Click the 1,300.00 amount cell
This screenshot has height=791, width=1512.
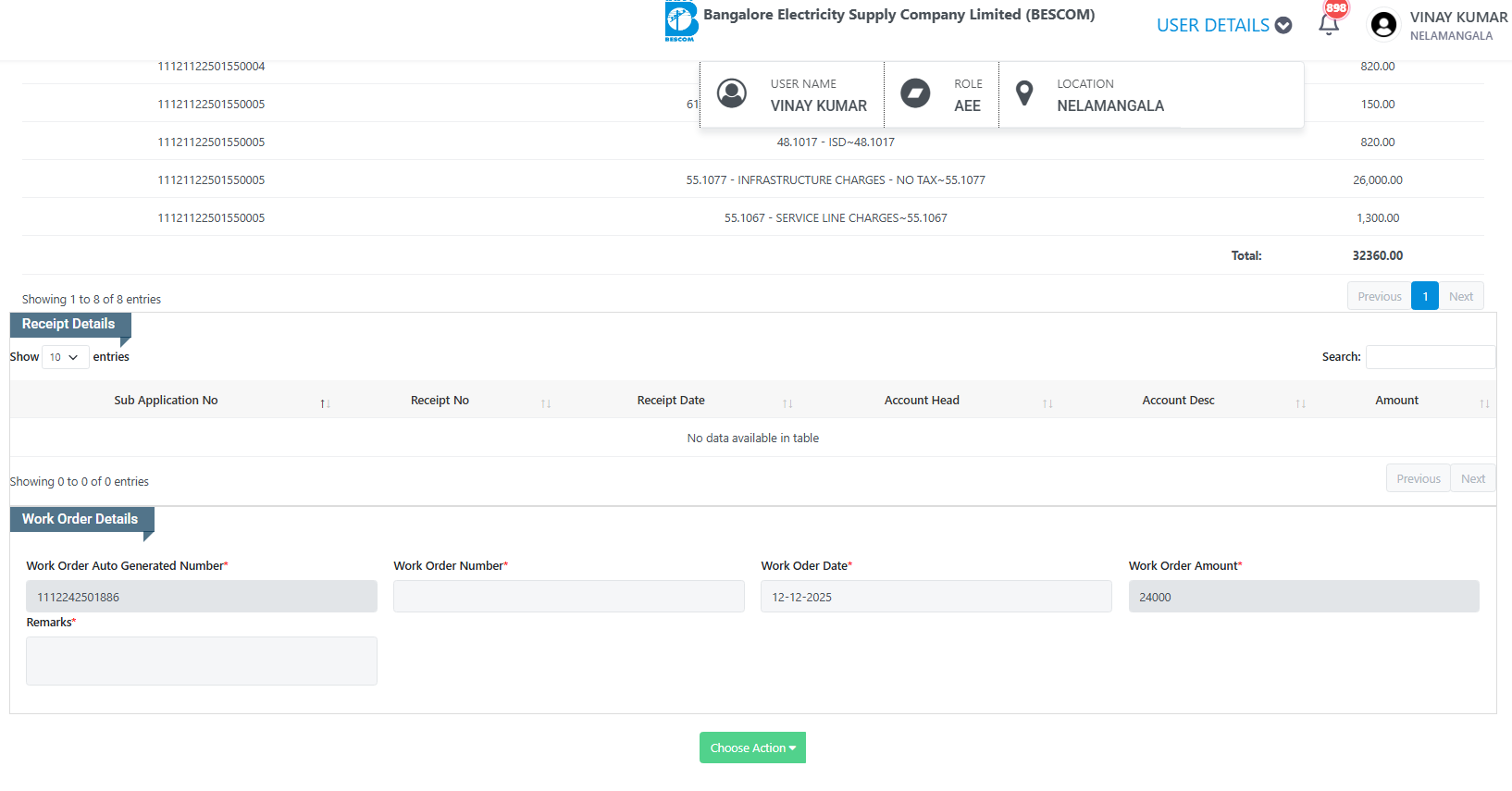tap(1377, 218)
